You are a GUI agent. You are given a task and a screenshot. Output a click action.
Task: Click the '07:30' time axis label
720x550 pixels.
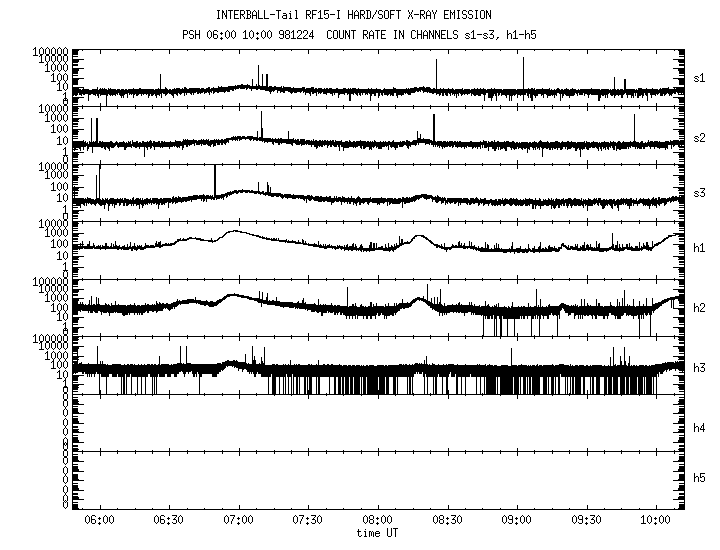click(x=308, y=520)
